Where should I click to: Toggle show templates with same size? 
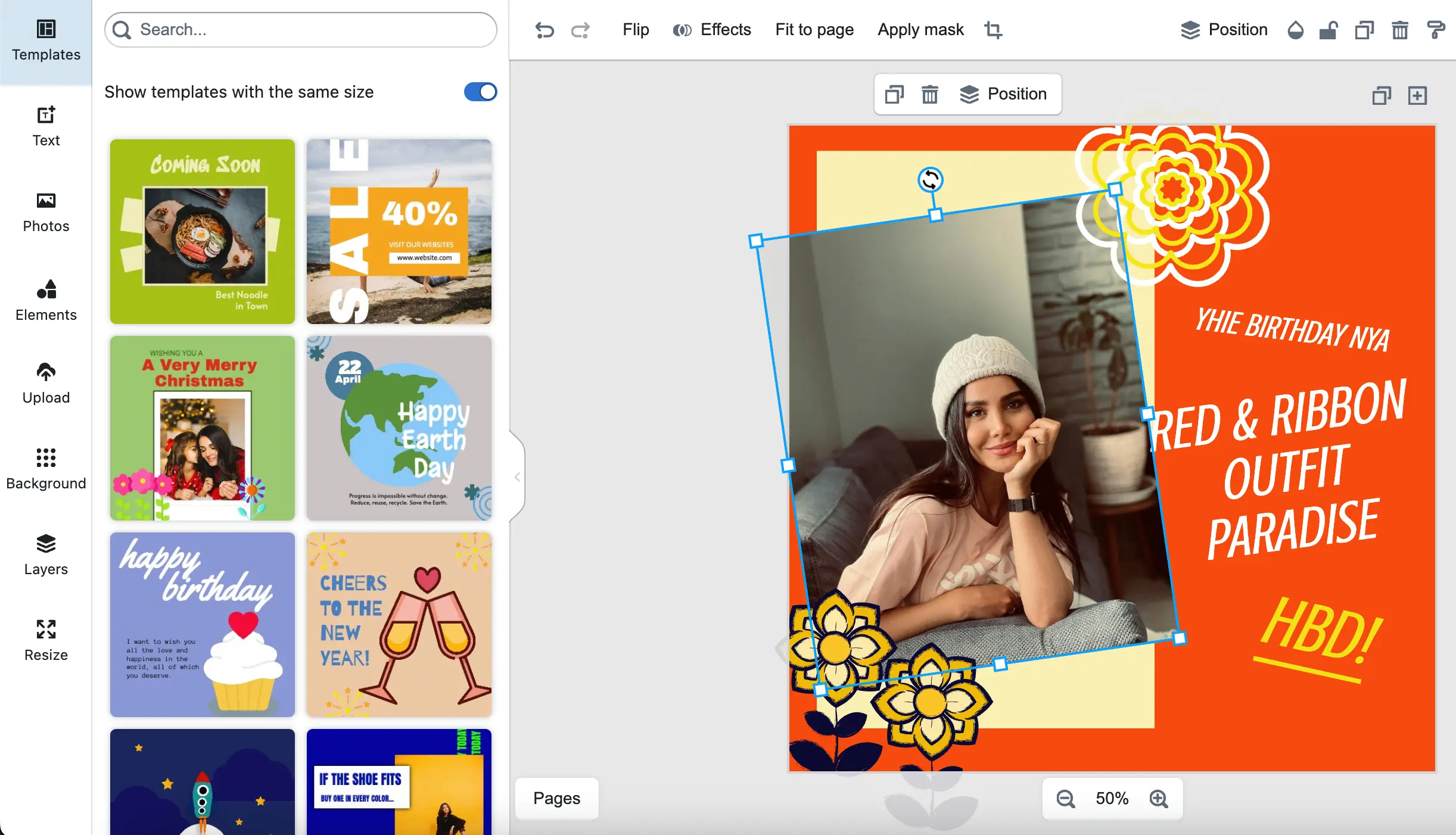pos(480,92)
